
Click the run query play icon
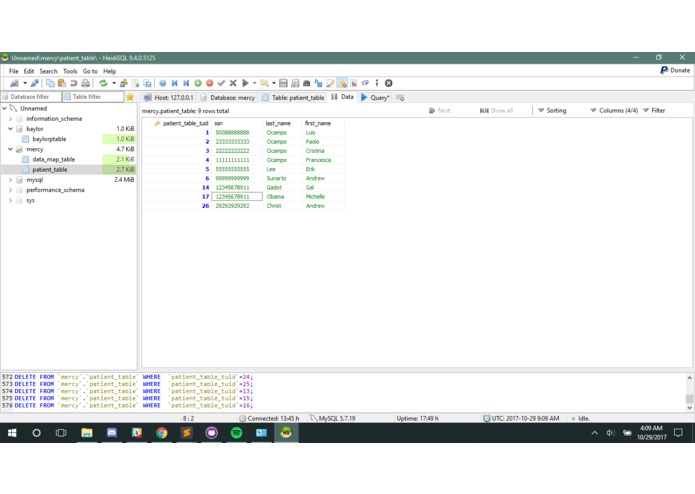coord(245,83)
